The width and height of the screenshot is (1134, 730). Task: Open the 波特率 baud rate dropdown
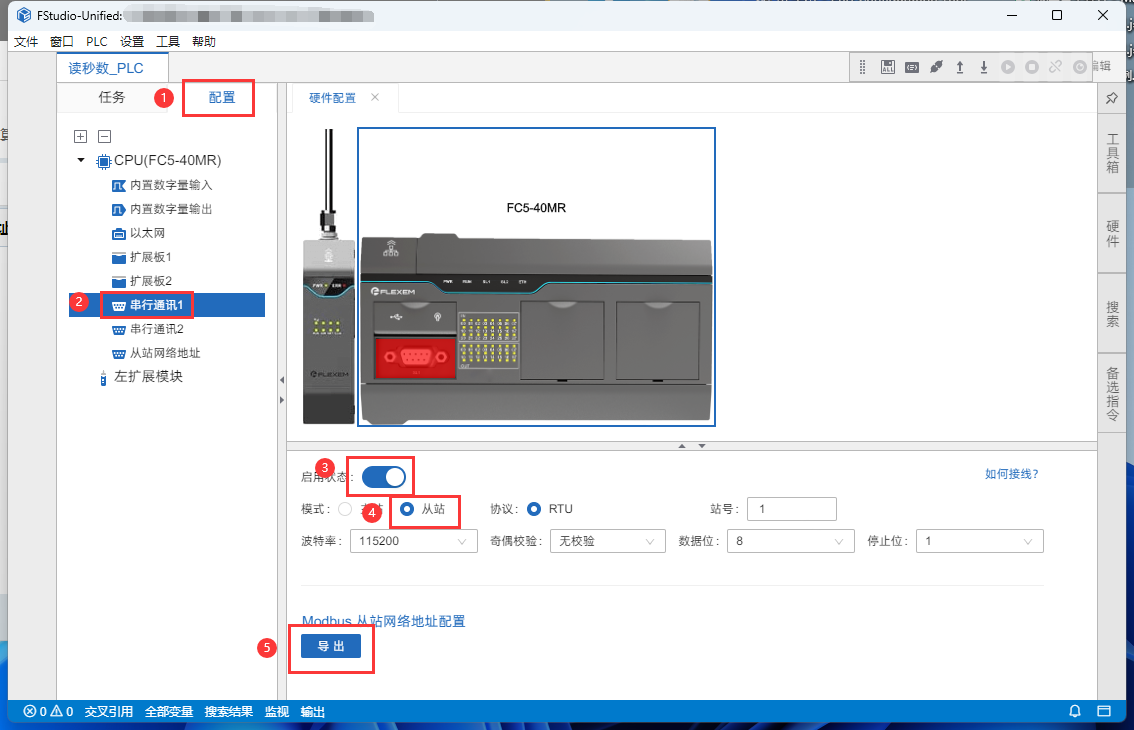click(412, 541)
